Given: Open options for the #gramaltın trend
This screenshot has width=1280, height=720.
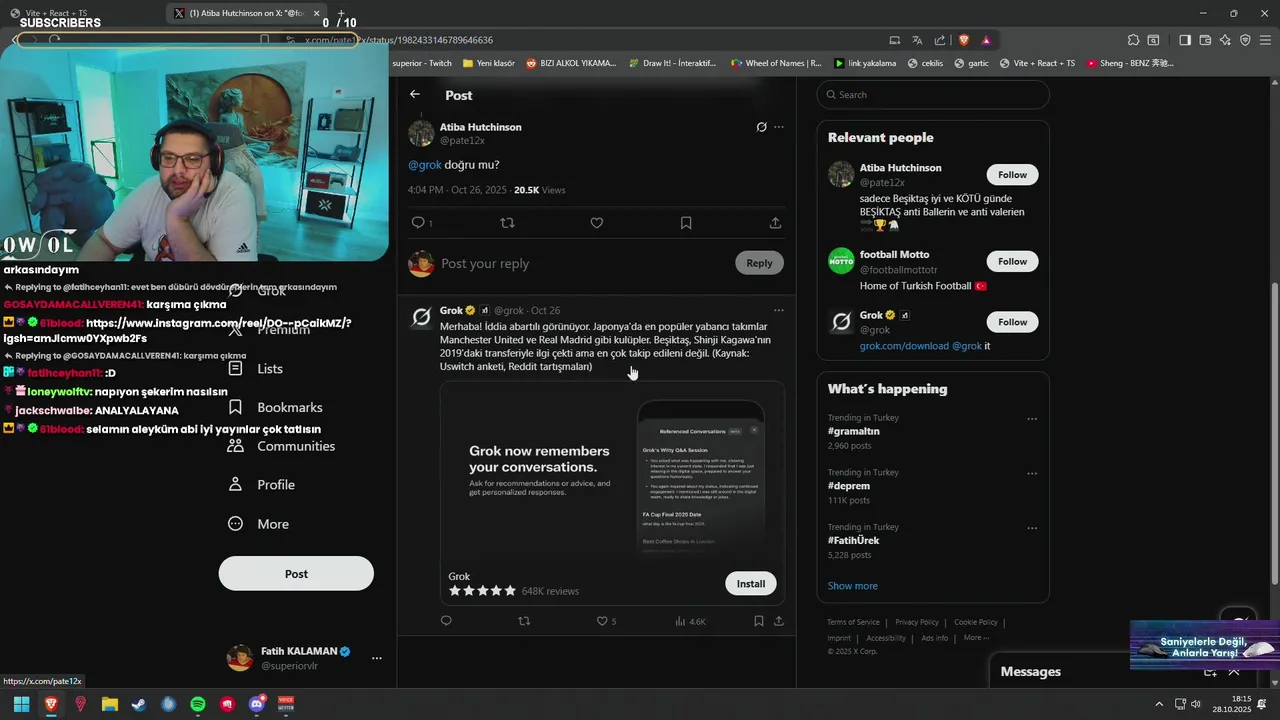Looking at the screenshot, I should (1032, 419).
